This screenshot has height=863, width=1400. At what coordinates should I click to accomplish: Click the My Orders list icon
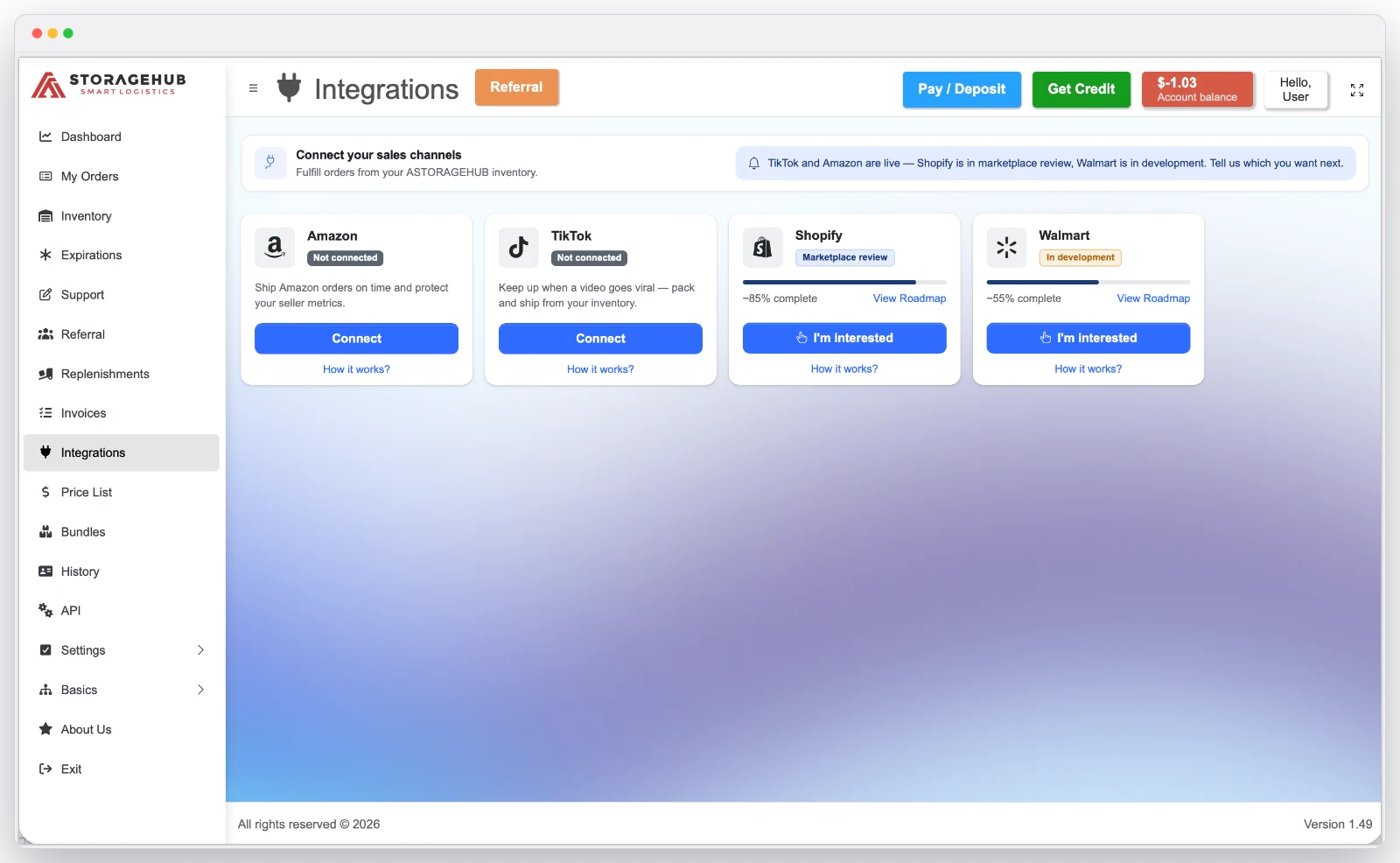[45, 176]
